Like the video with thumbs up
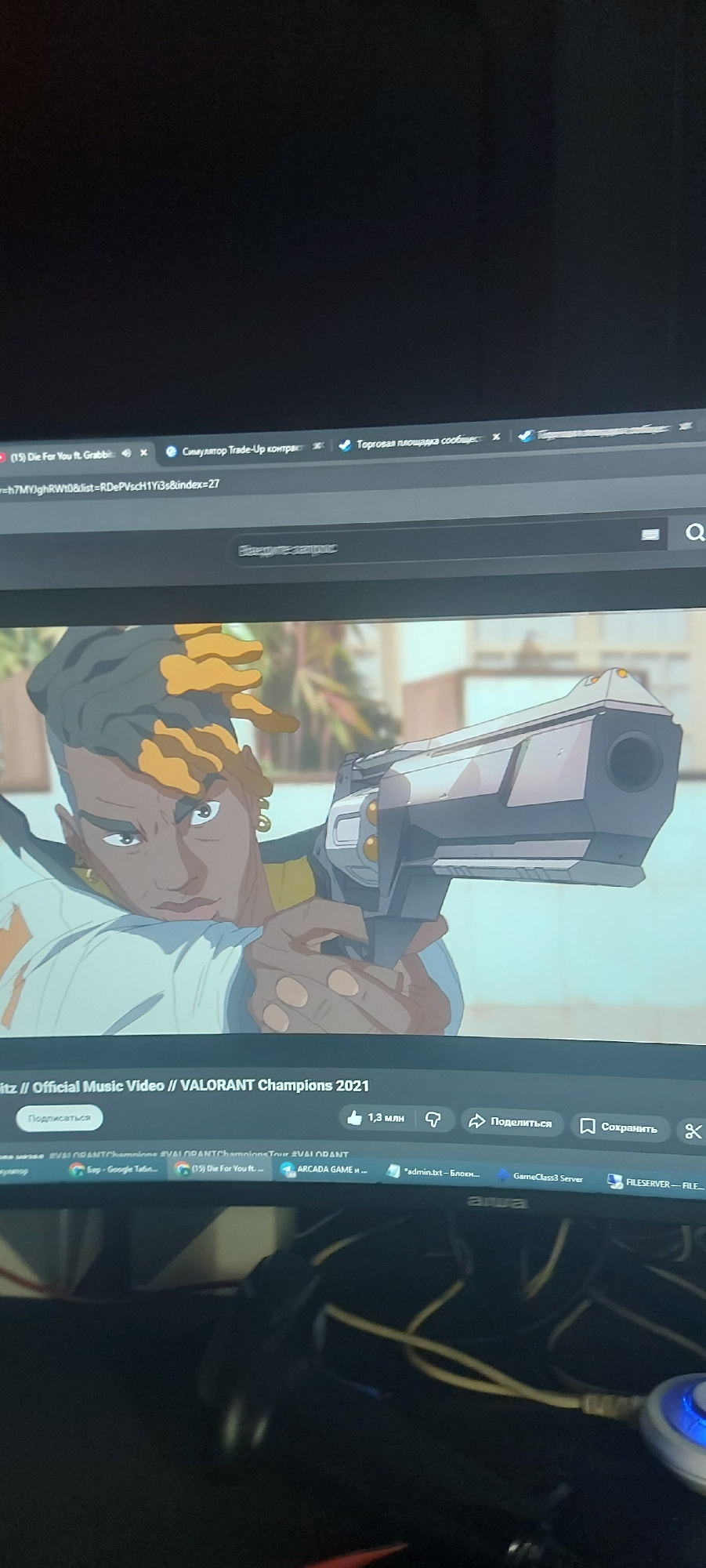This screenshot has height=1568, width=706. [356, 1118]
